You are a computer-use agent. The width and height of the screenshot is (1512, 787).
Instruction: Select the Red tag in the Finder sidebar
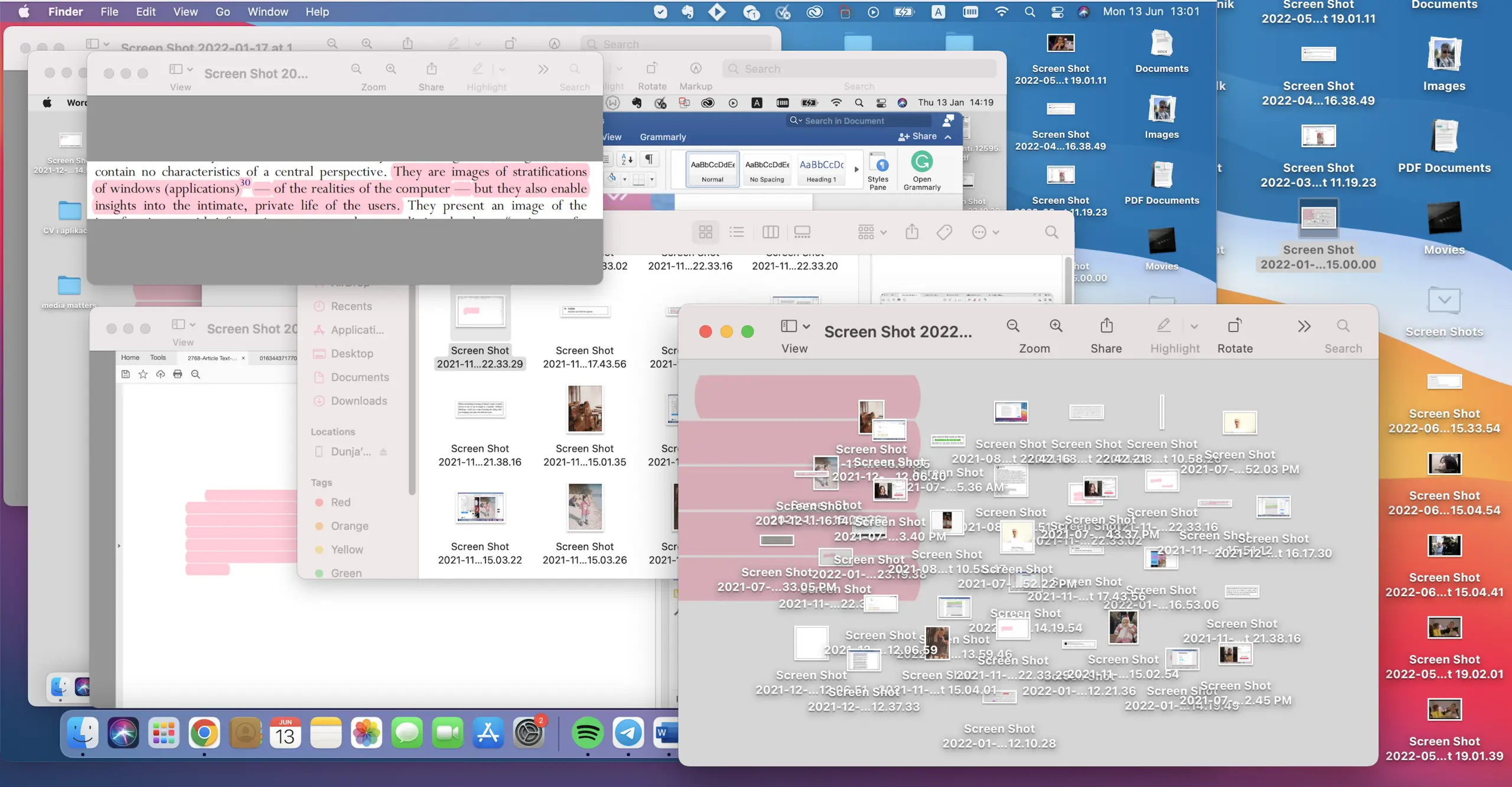pyautogui.click(x=340, y=502)
